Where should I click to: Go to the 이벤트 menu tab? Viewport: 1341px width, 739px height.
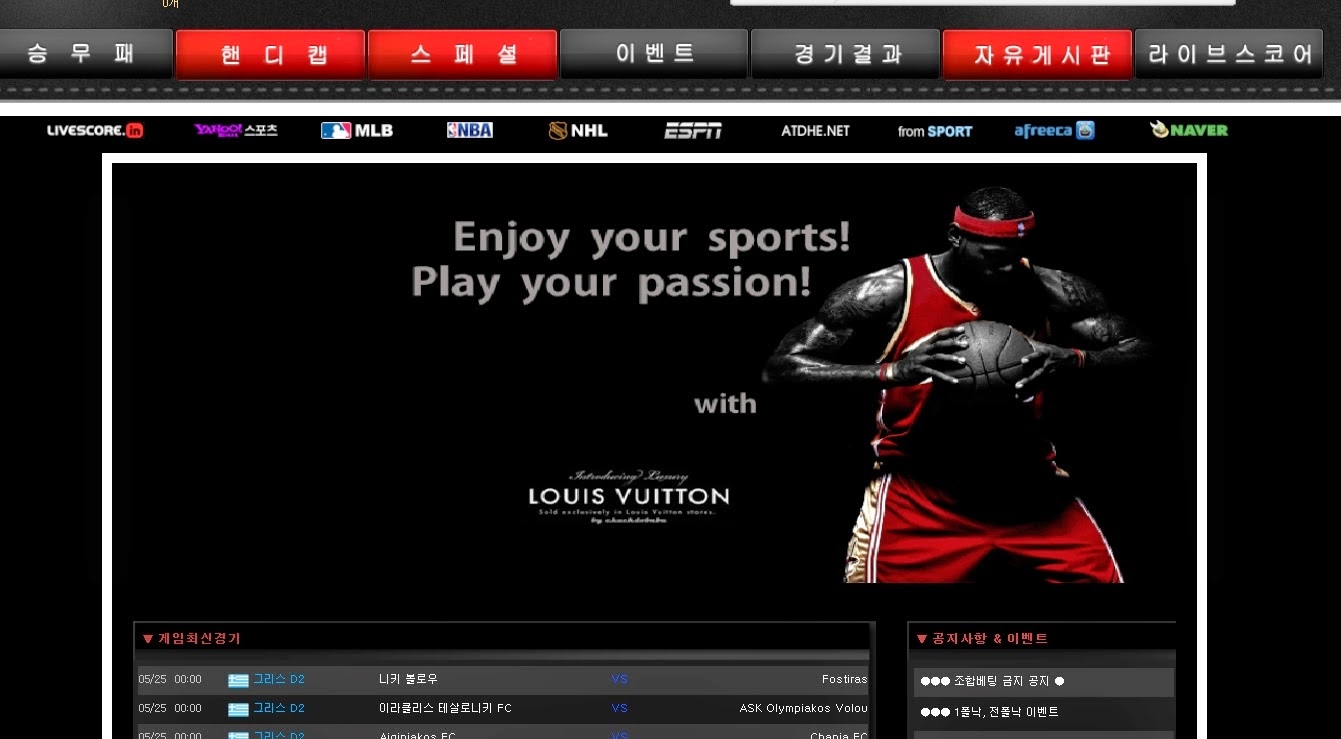pyautogui.click(x=654, y=54)
